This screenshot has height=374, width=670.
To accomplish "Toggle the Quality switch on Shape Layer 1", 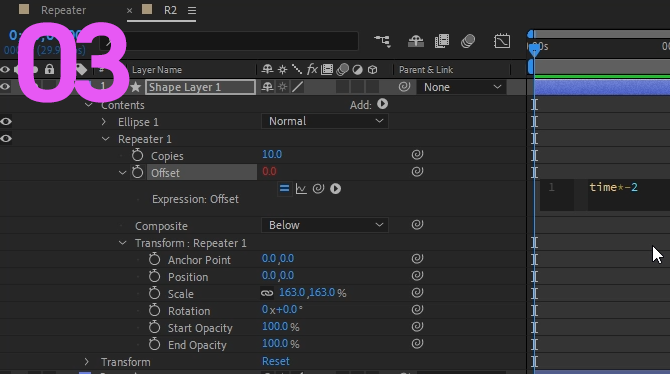I will coord(297,87).
